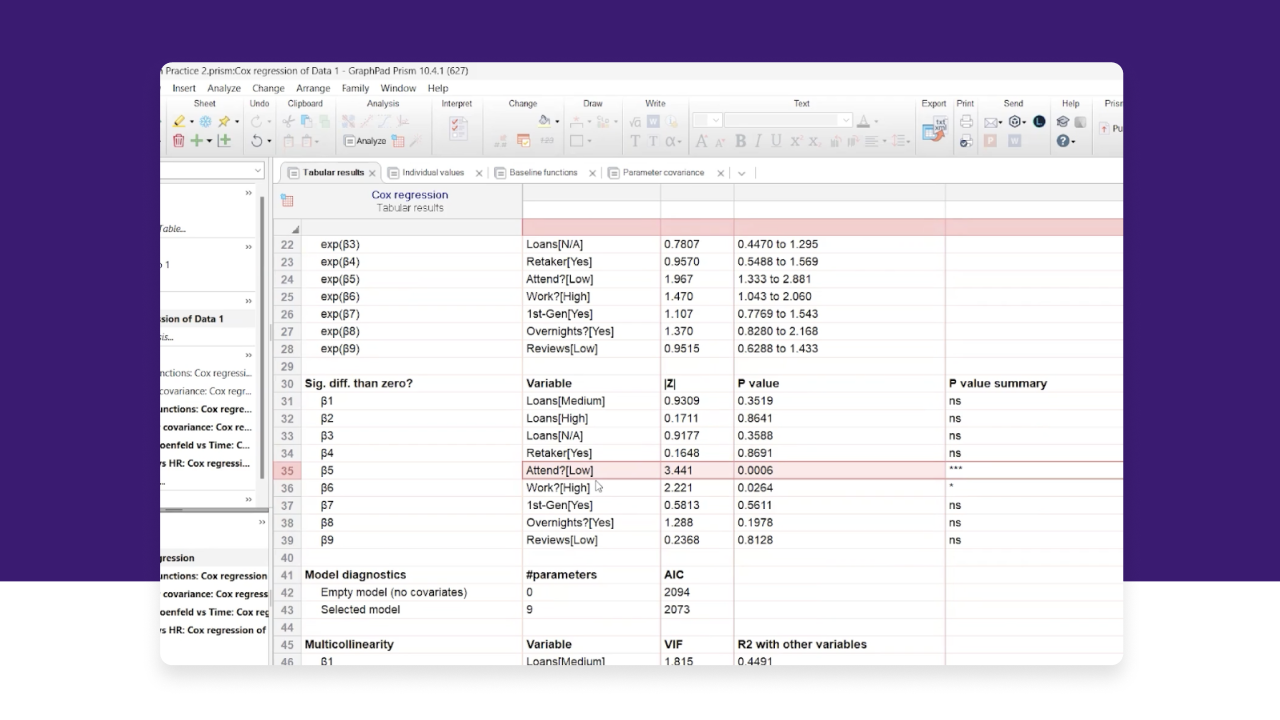Image resolution: width=1280 pixels, height=720 pixels.
Task: Click the snowflake freeze sheet icon
Action: [206, 121]
